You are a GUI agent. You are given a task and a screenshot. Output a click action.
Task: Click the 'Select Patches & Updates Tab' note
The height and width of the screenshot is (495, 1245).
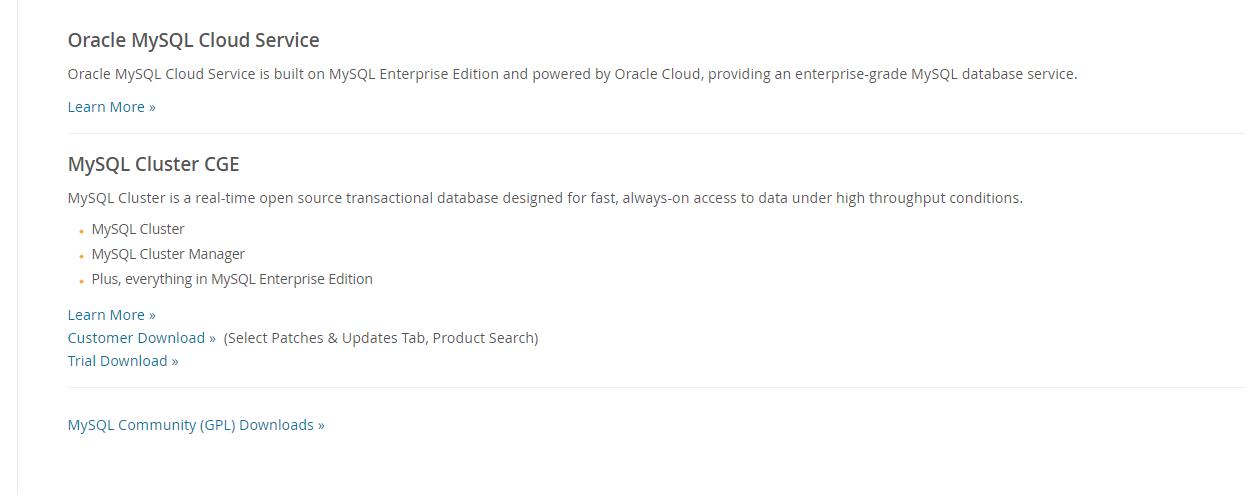(381, 338)
